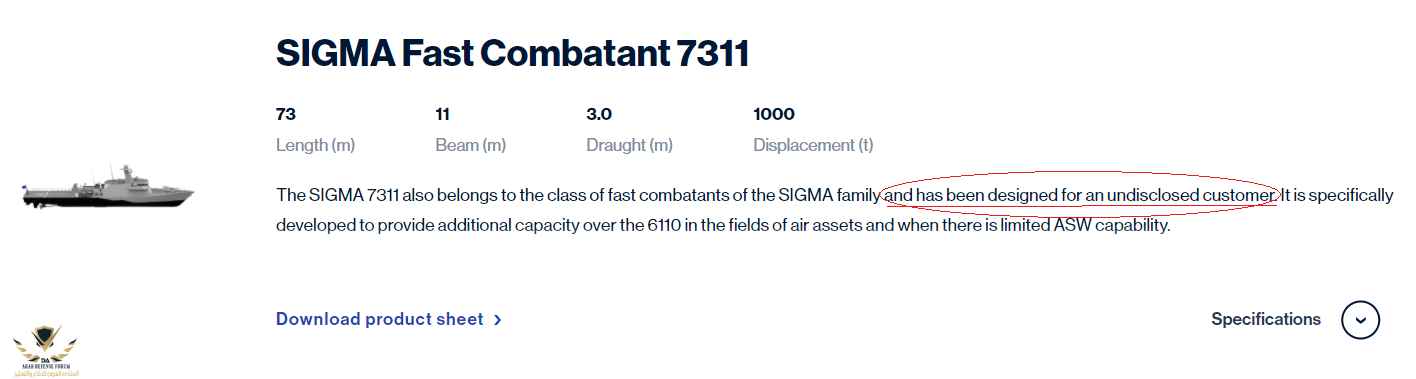Click the Arab Defense Forum logo

(x=44, y=349)
